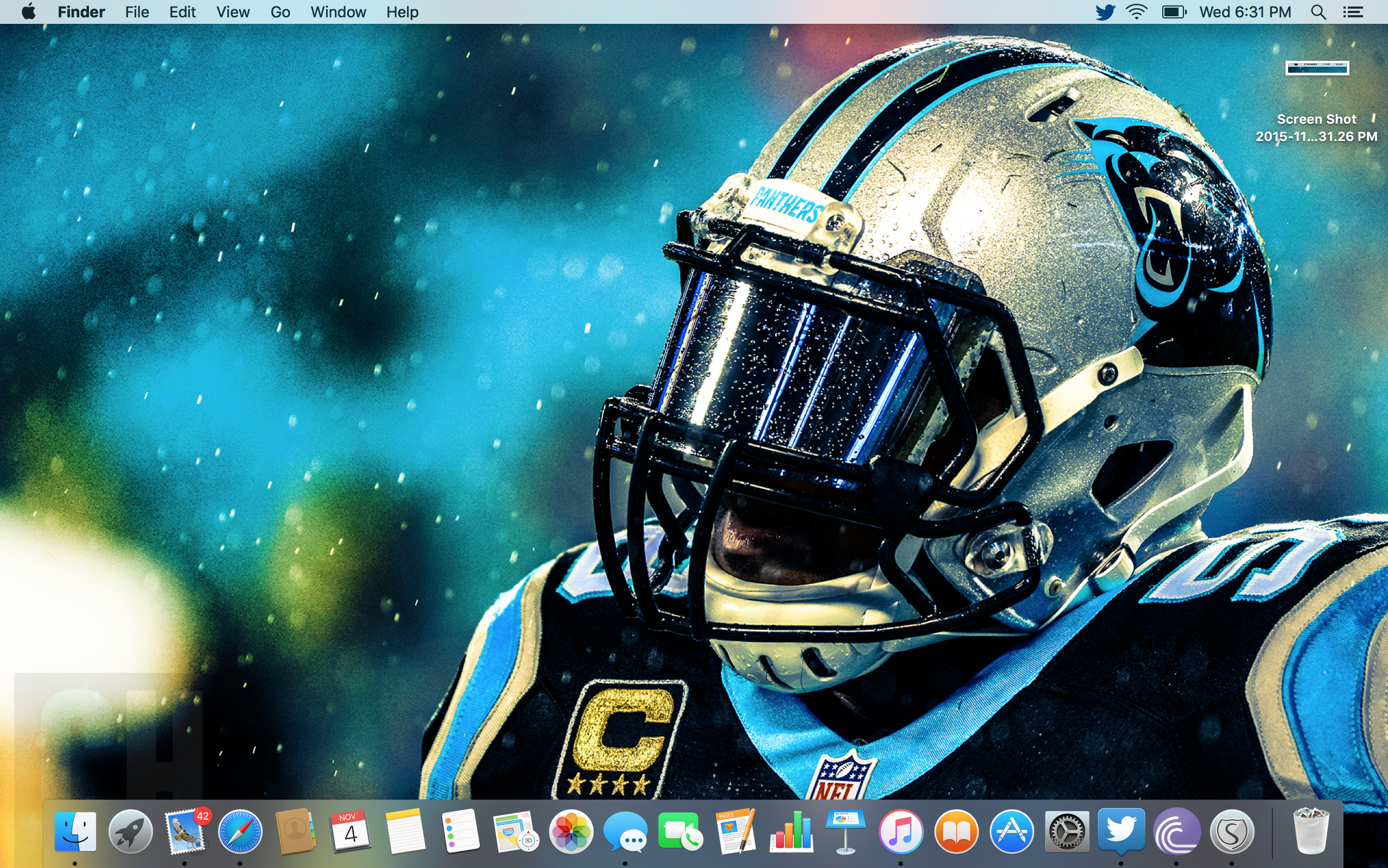The width and height of the screenshot is (1388, 868).
Task: Launch Numbers bar chart icon
Action: pyautogui.click(x=791, y=831)
